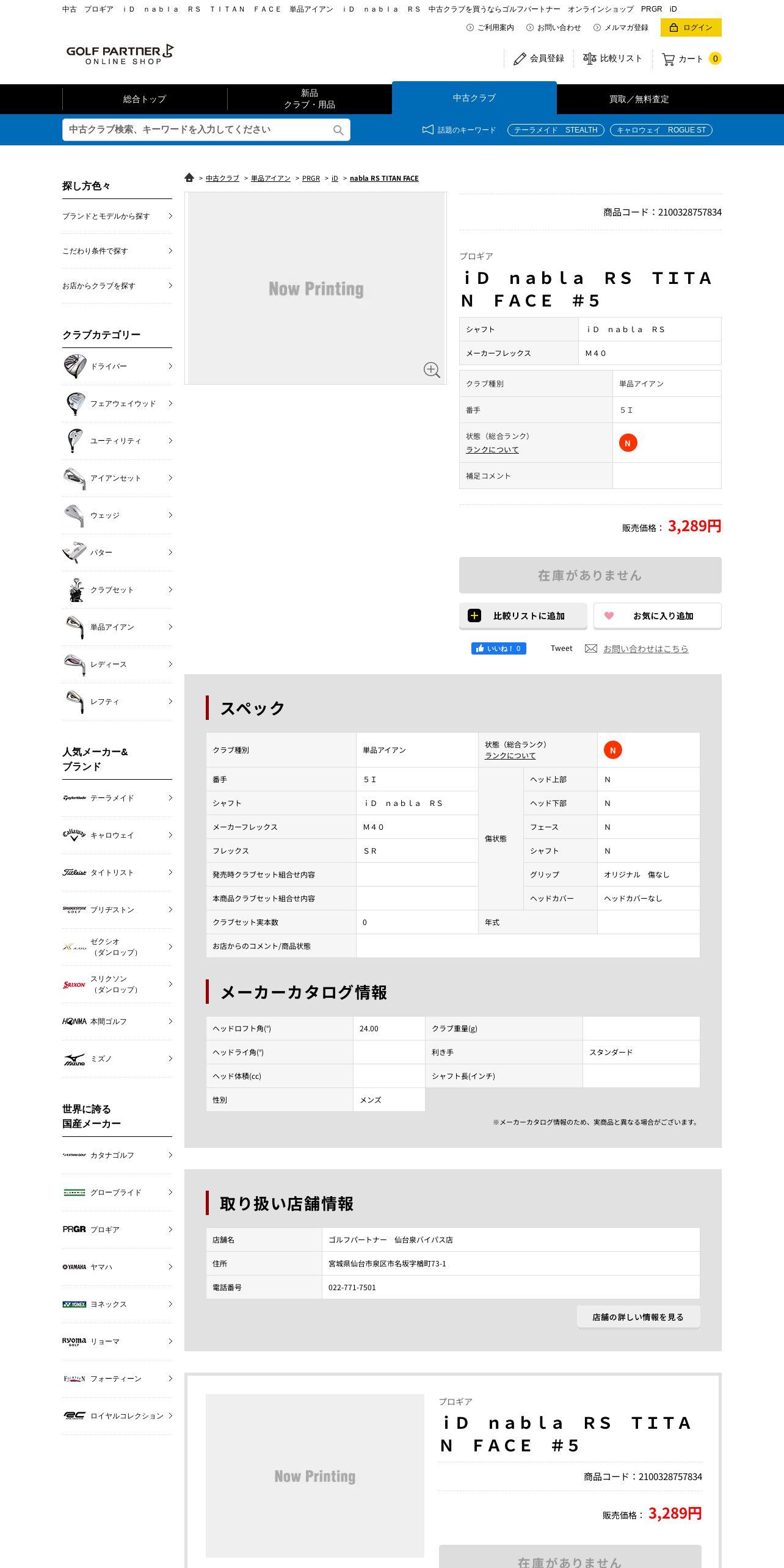
Task: Click 単品アイアン breadcrumb link
Action: [270, 178]
